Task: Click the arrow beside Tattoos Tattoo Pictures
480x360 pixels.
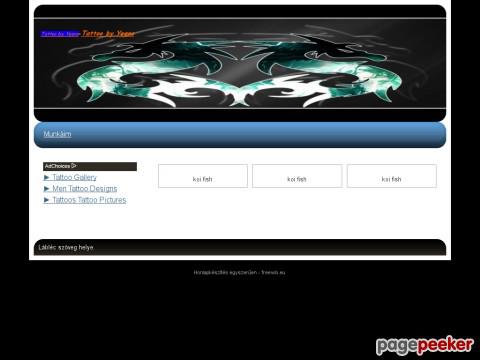Action: pyautogui.click(x=47, y=200)
